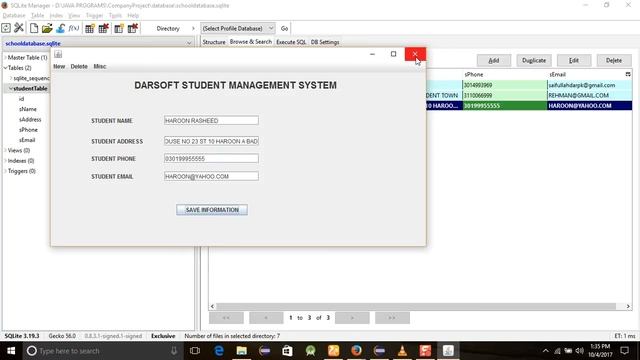The height and width of the screenshot is (360, 640).
Task: Click the scrollbar's right arrow under the table
Action: click(628, 306)
